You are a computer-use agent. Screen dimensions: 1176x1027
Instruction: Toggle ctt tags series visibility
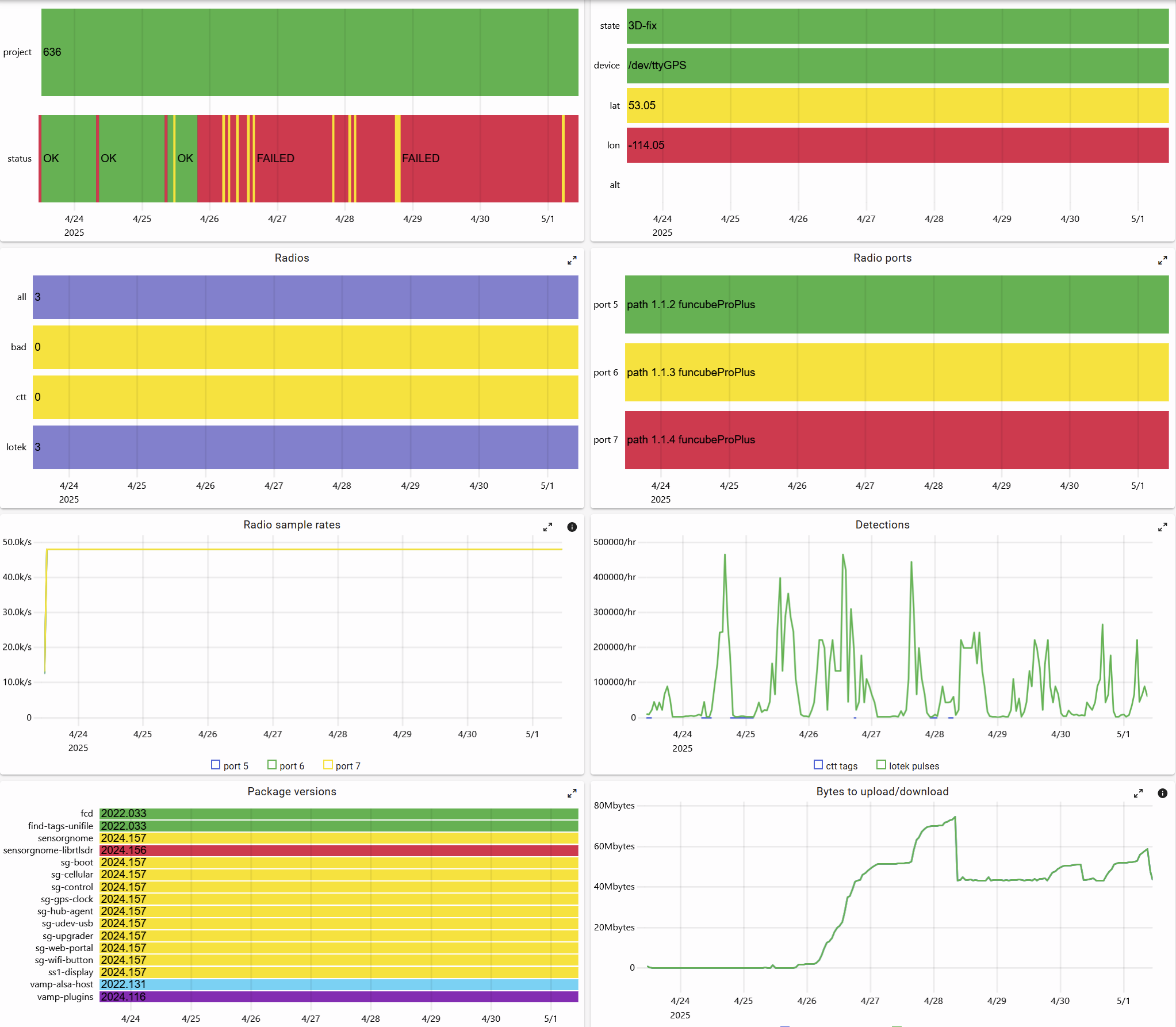tap(818, 765)
